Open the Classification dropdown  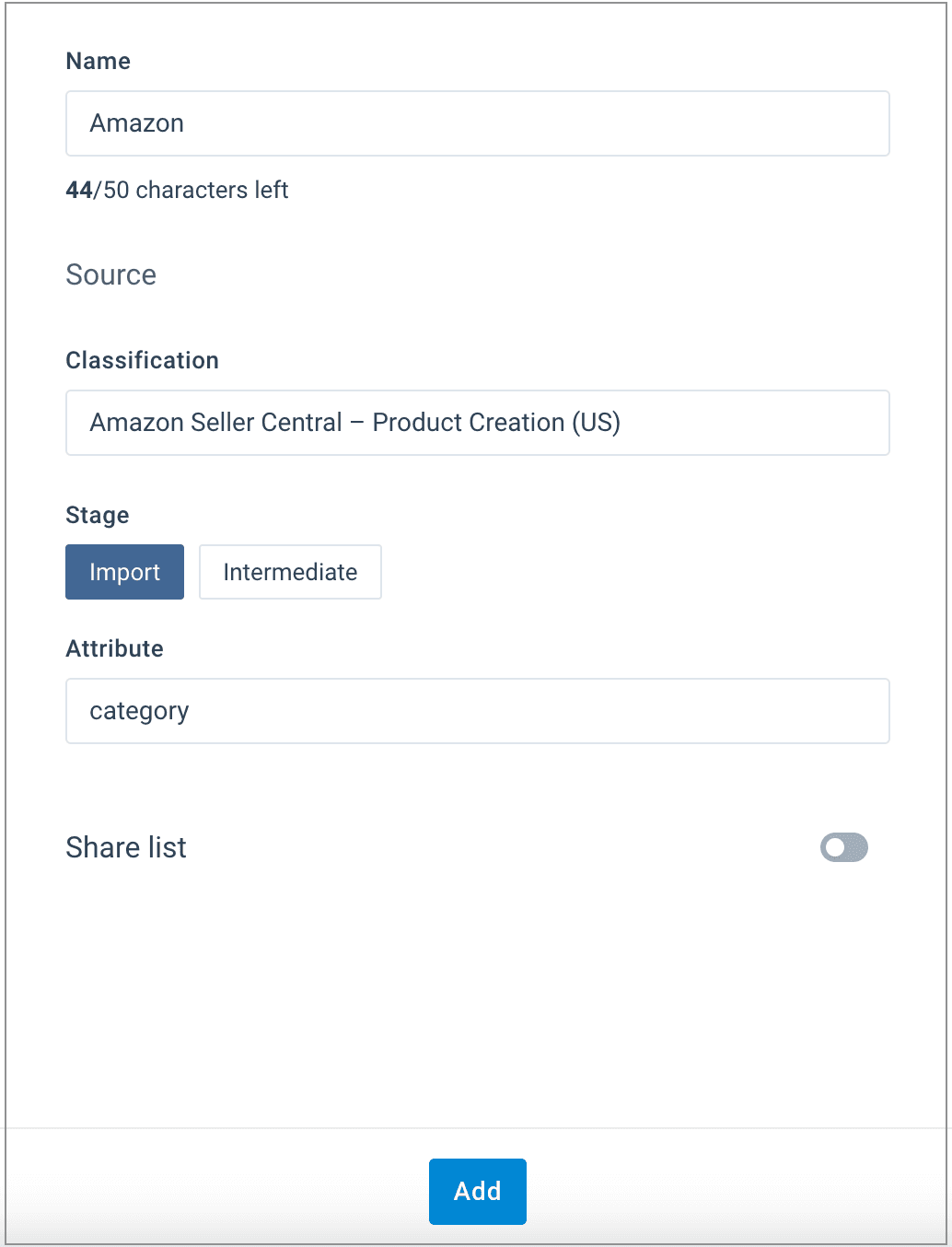tap(477, 423)
